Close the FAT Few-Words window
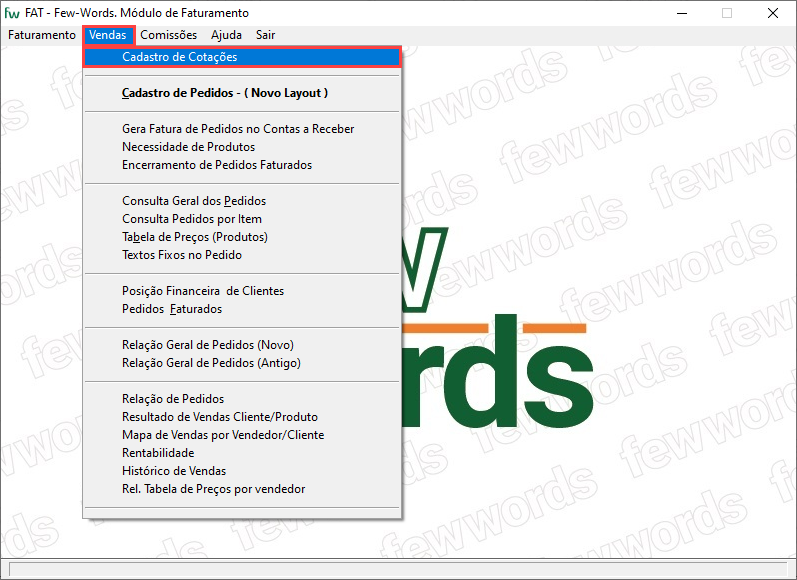 pos(773,13)
